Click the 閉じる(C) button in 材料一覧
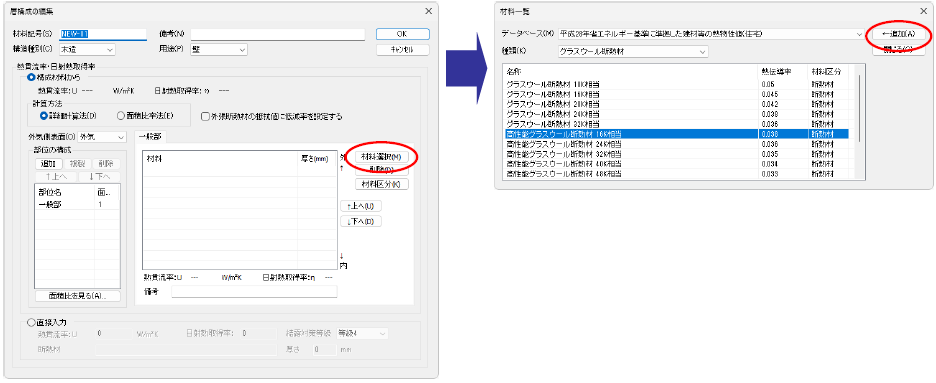Image resolution: width=936 pixels, height=383 pixels. (899, 50)
